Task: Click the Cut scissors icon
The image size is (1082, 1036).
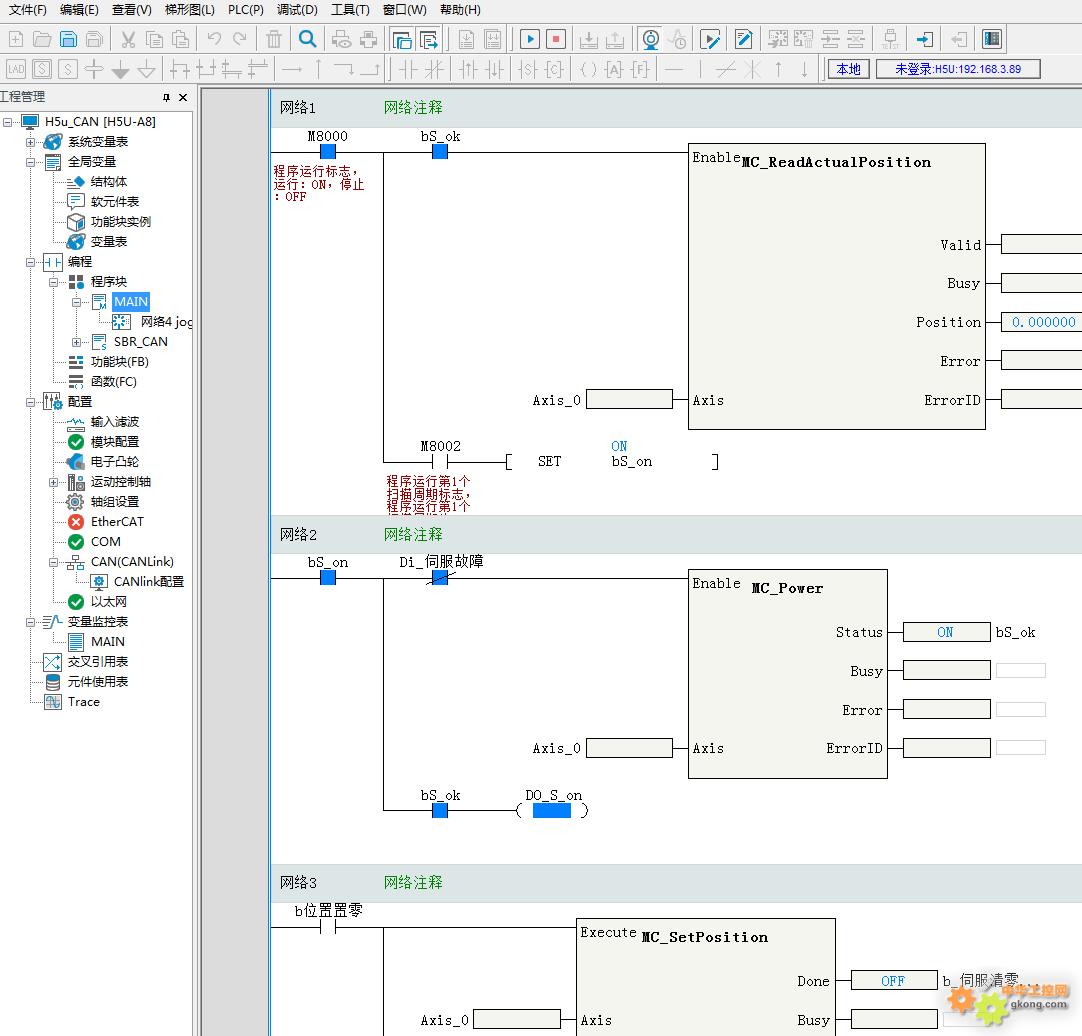Action: [x=128, y=39]
